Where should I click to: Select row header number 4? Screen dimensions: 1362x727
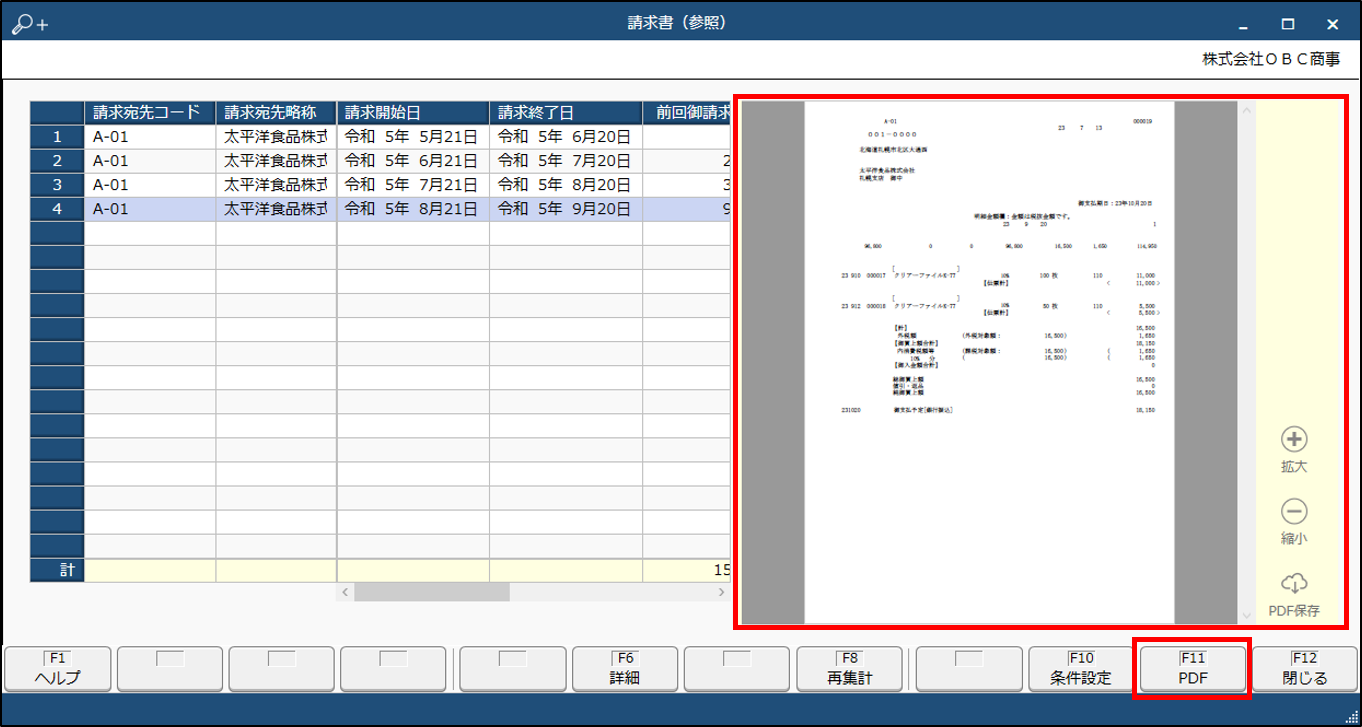coord(57,209)
